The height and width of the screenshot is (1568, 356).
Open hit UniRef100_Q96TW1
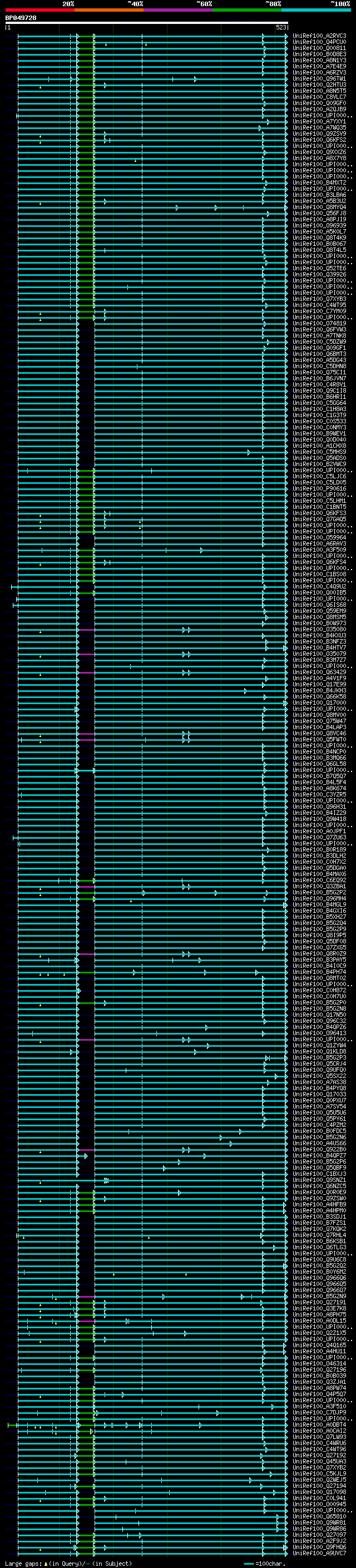[319, 78]
